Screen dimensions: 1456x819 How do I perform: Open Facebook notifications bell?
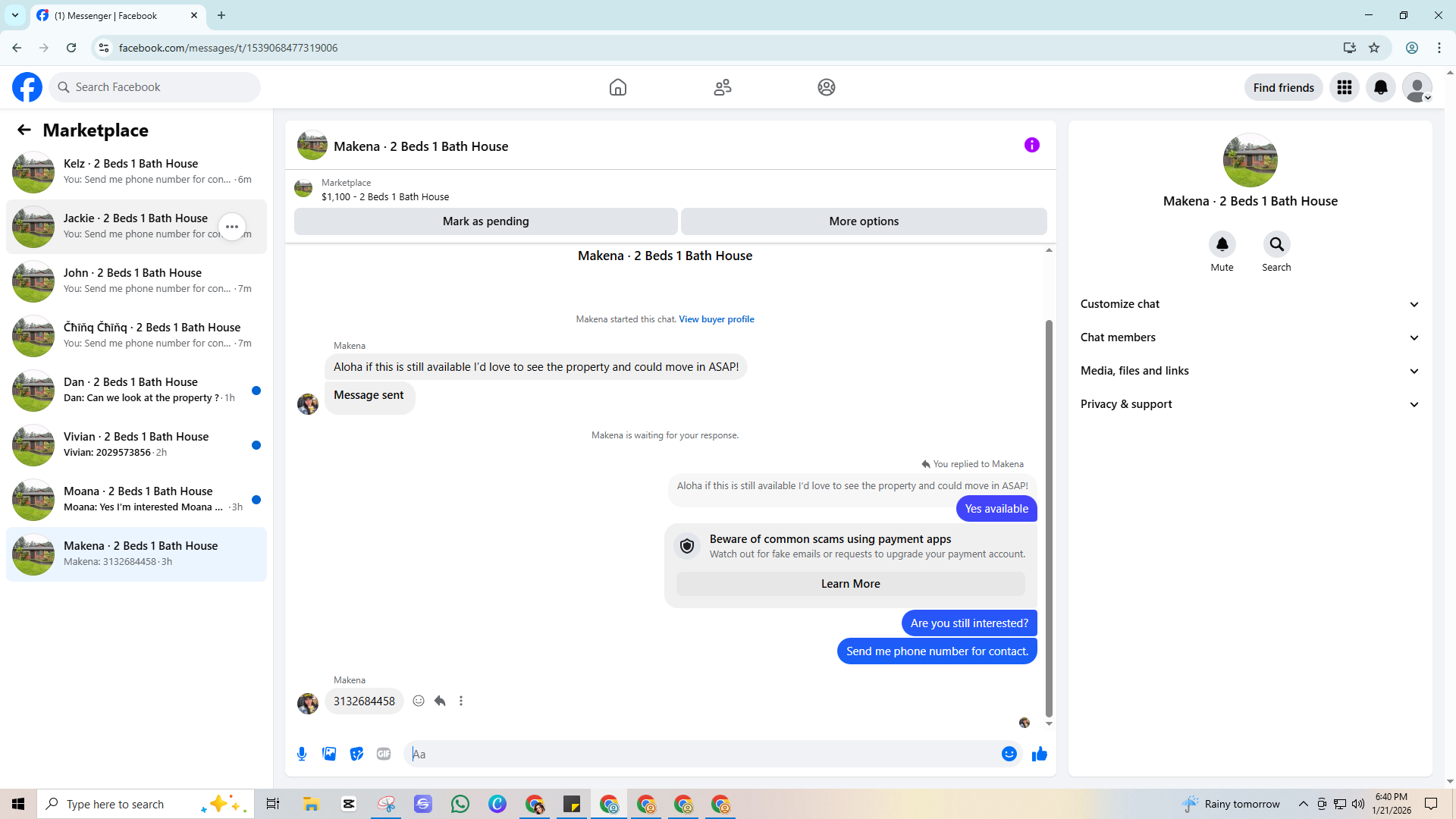click(1380, 87)
